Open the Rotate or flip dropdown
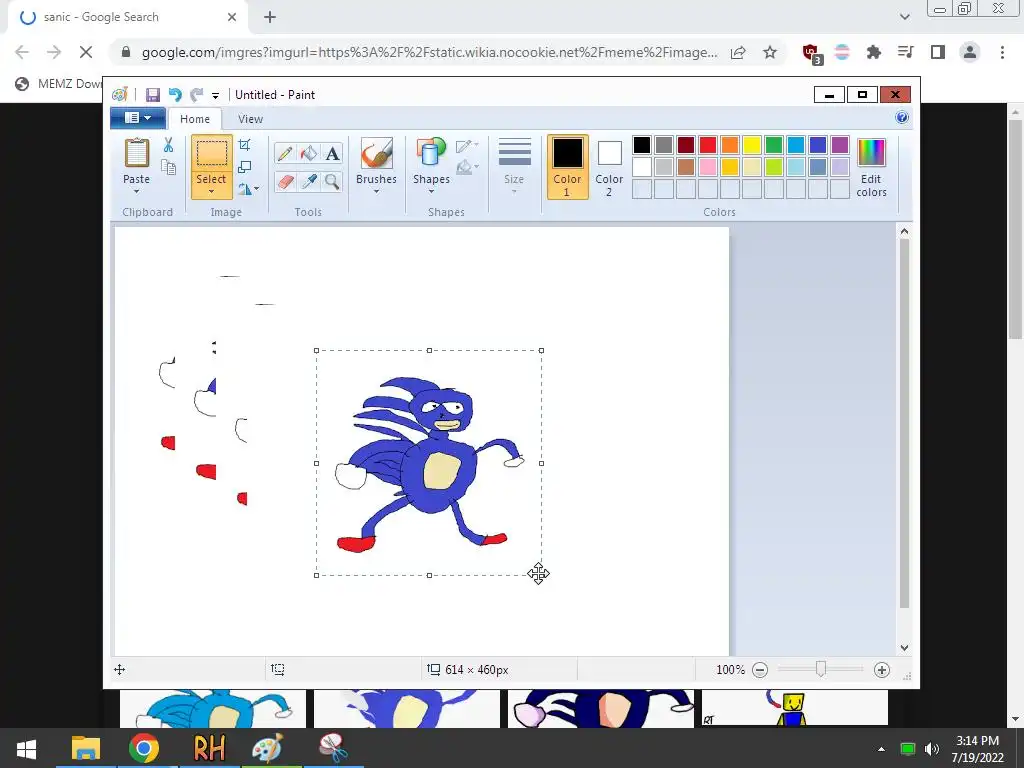Image resolution: width=1024 pixels, height=768 pixels. pyautogui.click(x=248, y=189)
